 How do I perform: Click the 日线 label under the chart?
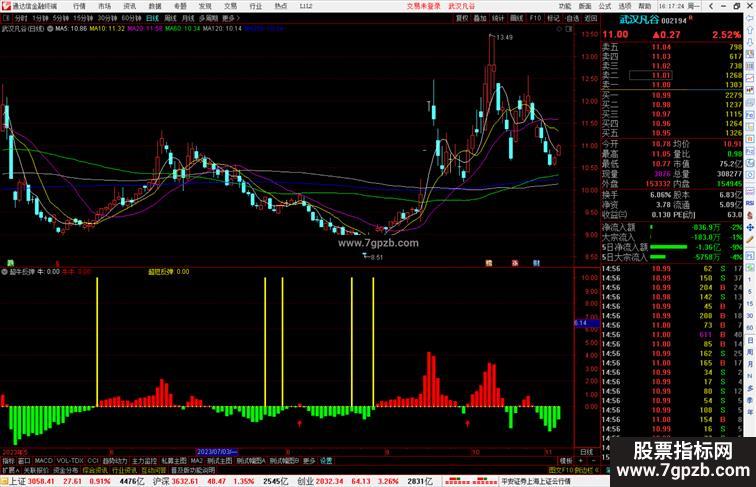[587, 452]
